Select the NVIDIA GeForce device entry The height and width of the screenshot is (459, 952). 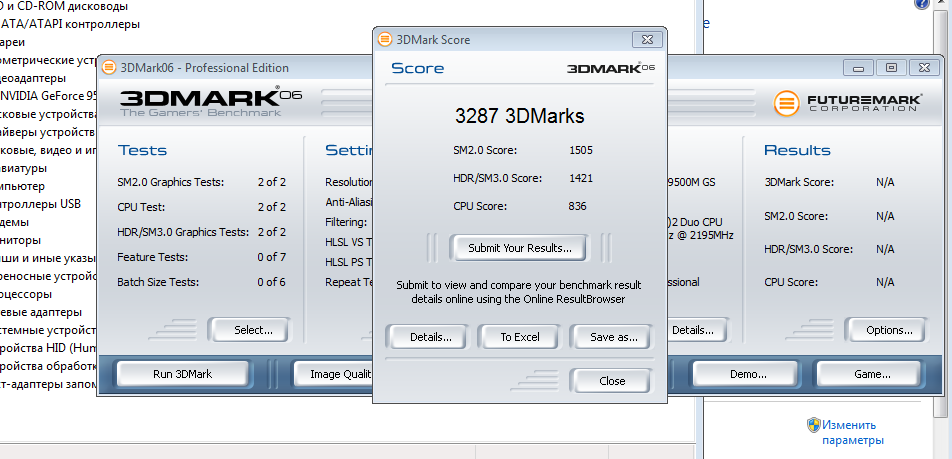pyautogui.click(x=47, y=96)
